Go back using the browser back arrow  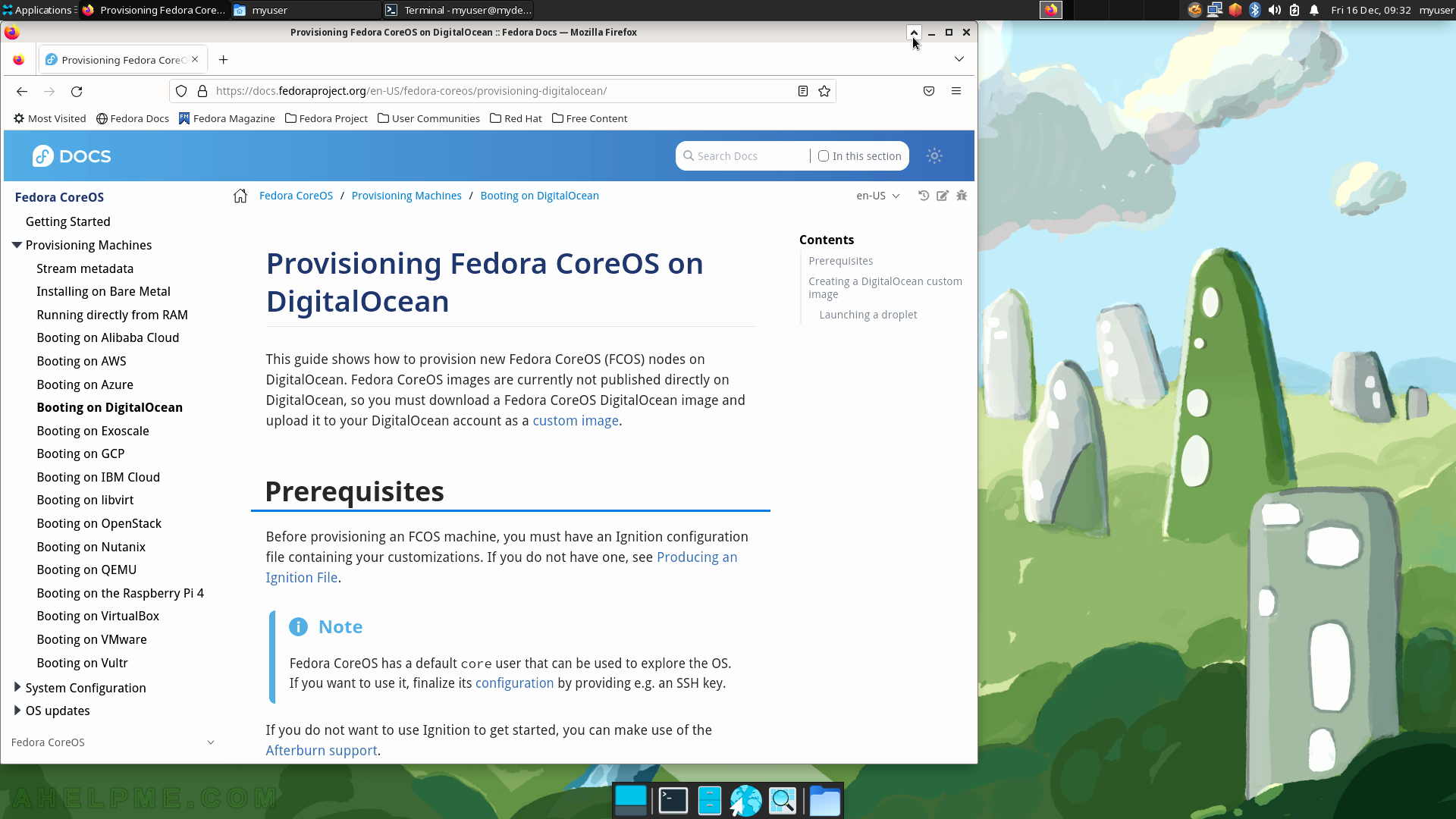point(22,91)
